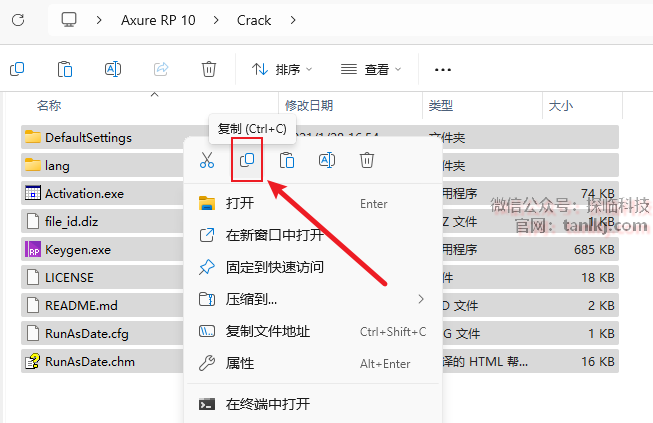Go to Axure RP 10 breadcrumb
Image resolution: width=653 pixels, height=423 pixels.
(x=158, y=20)
